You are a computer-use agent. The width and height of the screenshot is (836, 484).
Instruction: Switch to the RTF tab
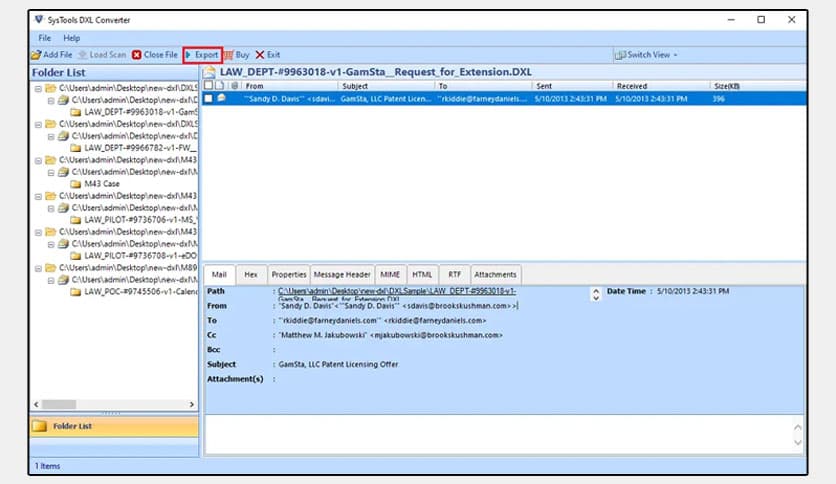coord(454,275)
